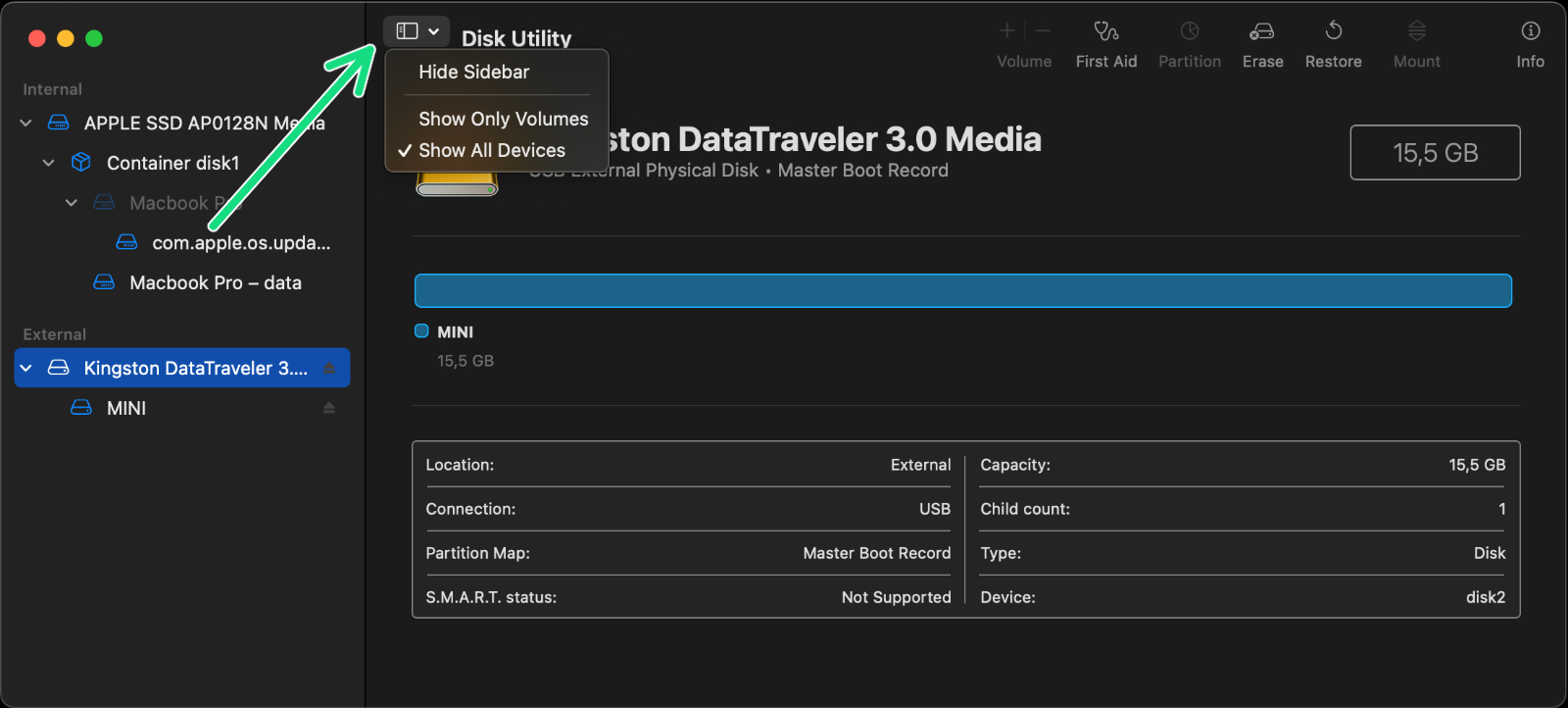
Task: Click the com.apple.os.upda... drive icon
Action: [x=126, y=242]
